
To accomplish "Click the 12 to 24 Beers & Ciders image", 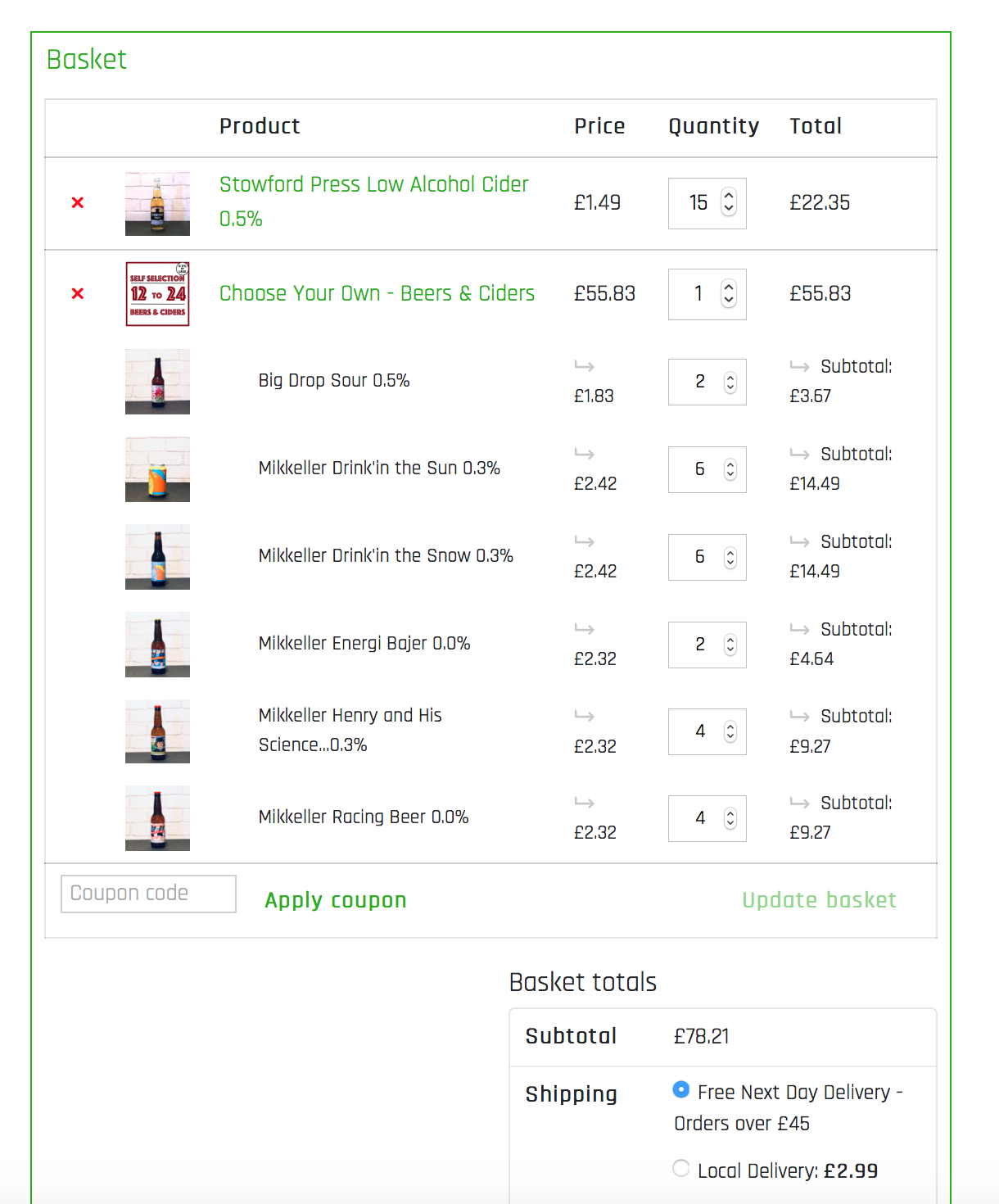I will click(x=156, y=294).
